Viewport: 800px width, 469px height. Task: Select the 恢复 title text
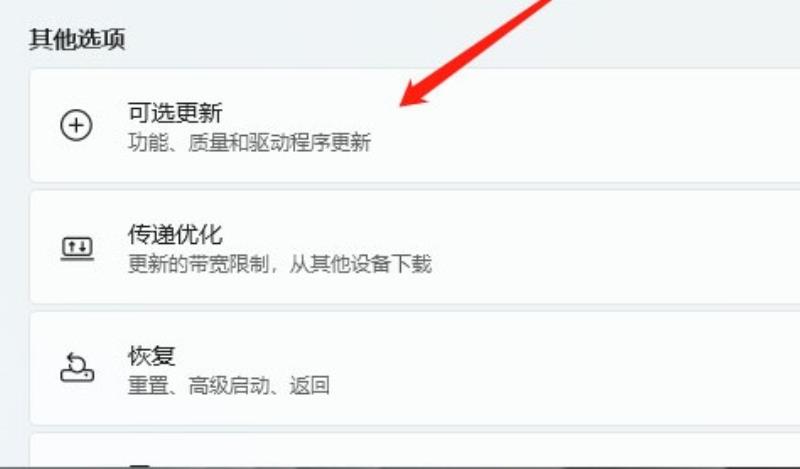click(x=152, y=356)
